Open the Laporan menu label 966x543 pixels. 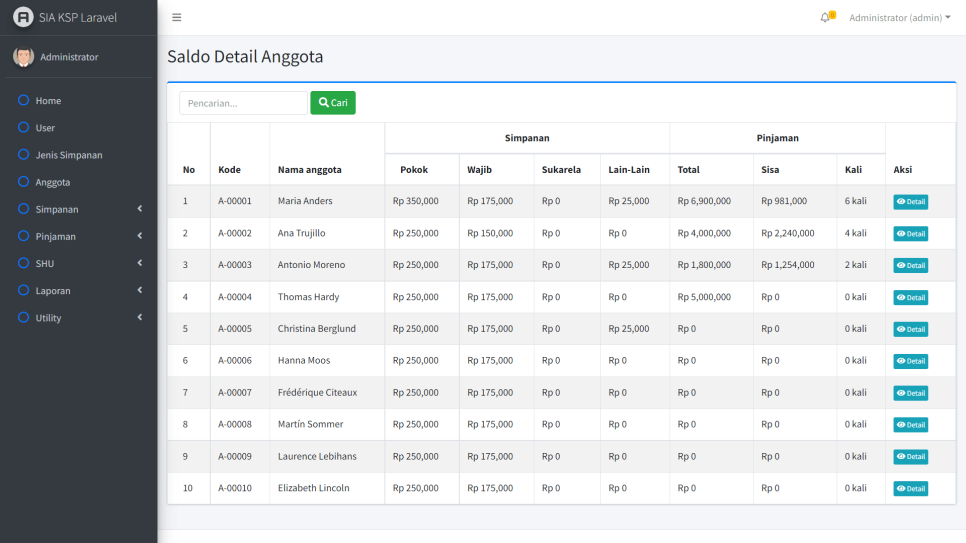(x=53, y=291)
